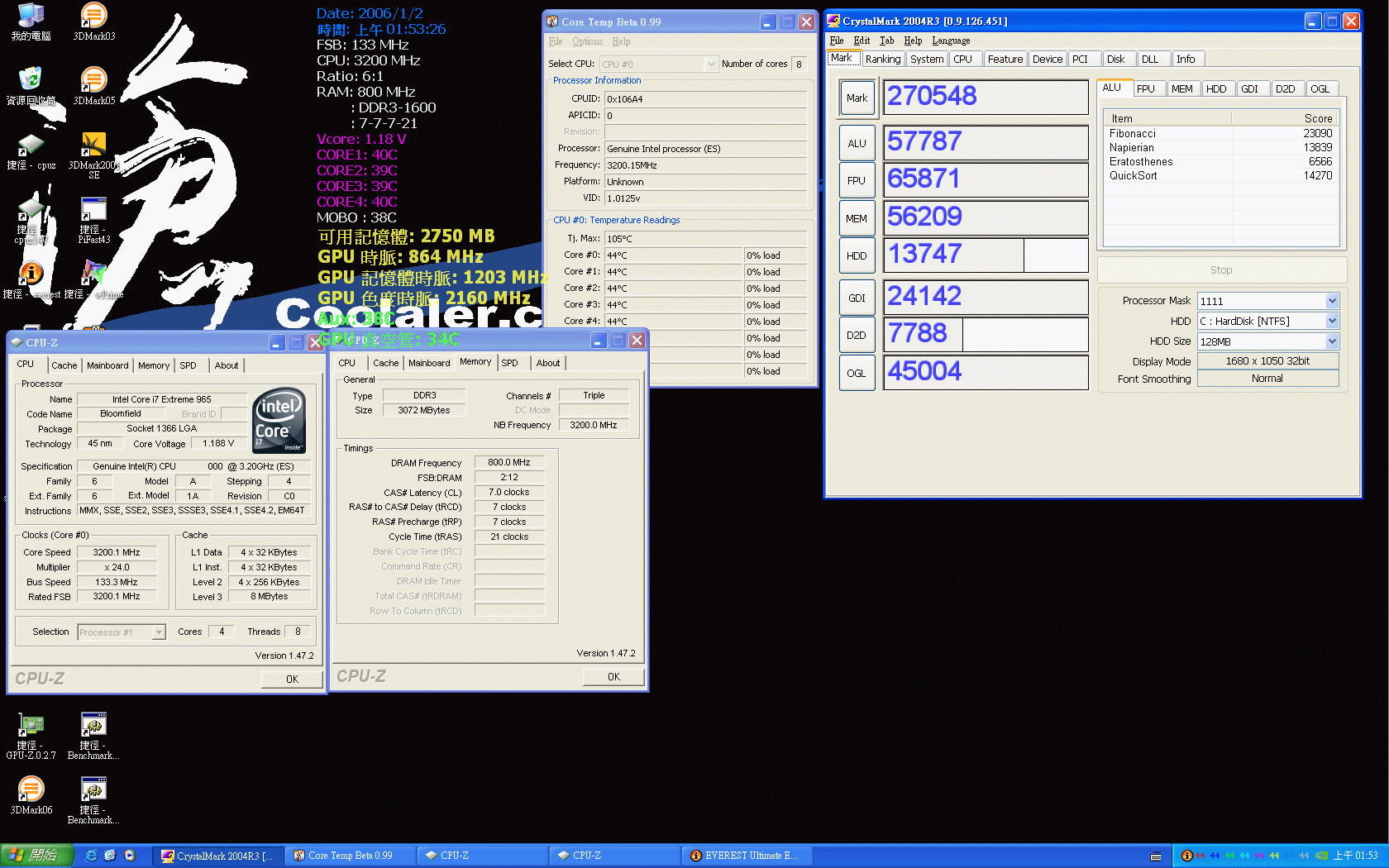The image size is (1389, 868).
Task: Click the EVEREST tray icon in system tray
Action: 1187,856
